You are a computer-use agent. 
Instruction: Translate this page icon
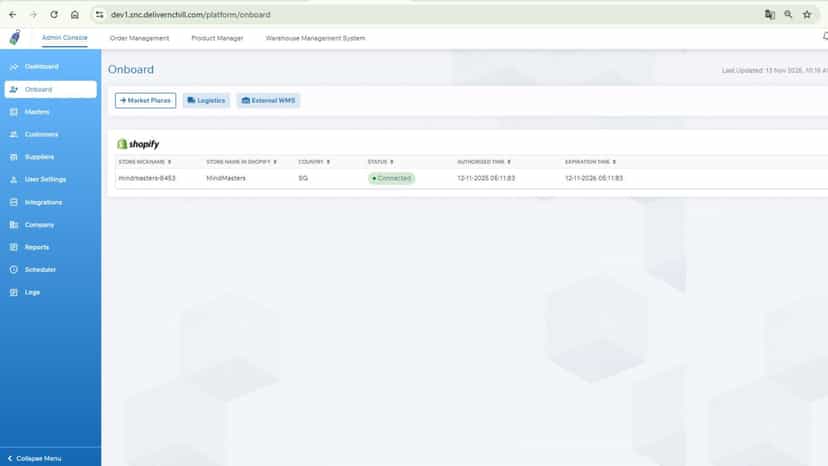[x=769, y=15]
